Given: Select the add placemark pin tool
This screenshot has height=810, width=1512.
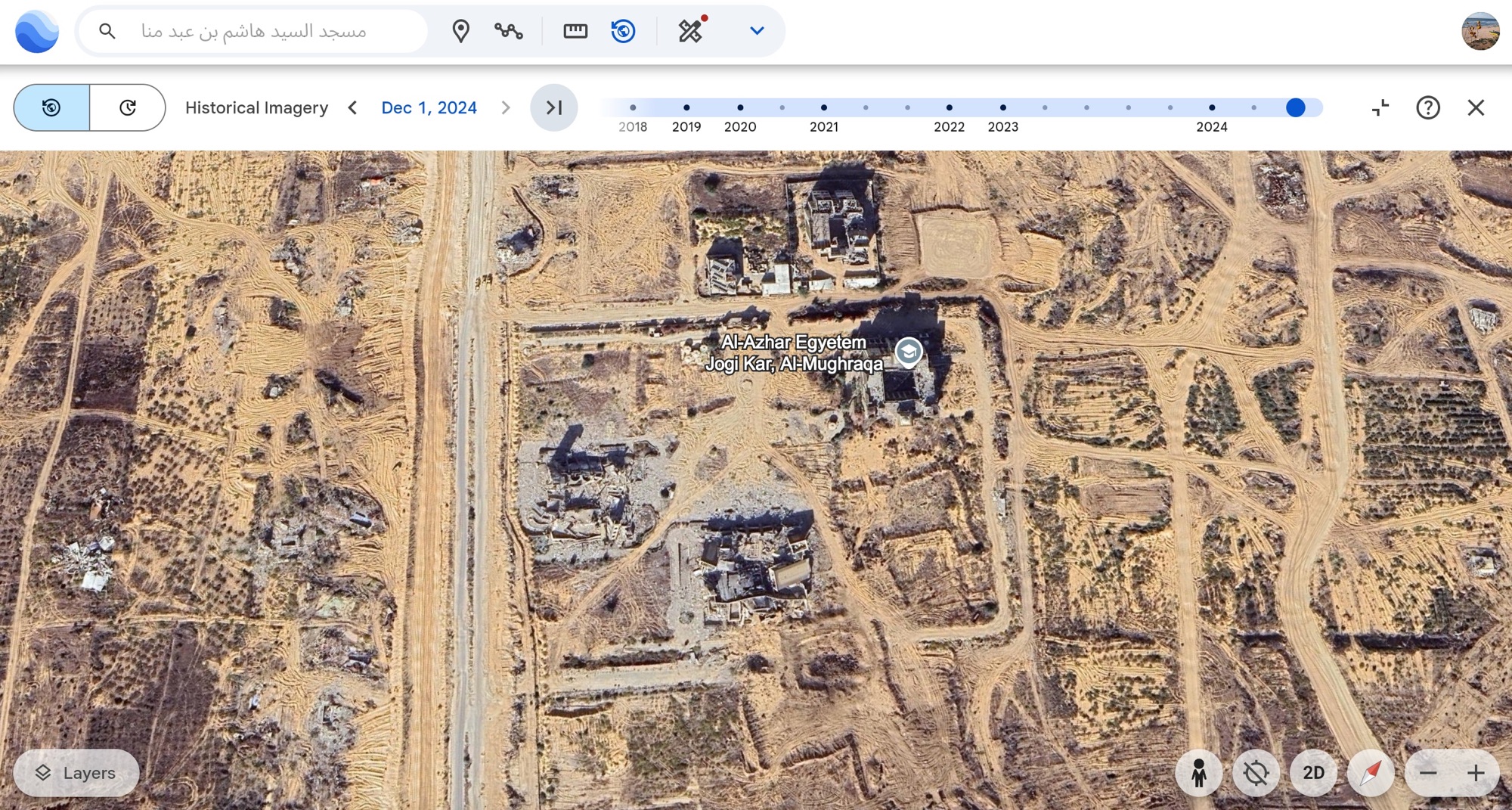Looking at the screenshot, I should click(x=460, y=31).
